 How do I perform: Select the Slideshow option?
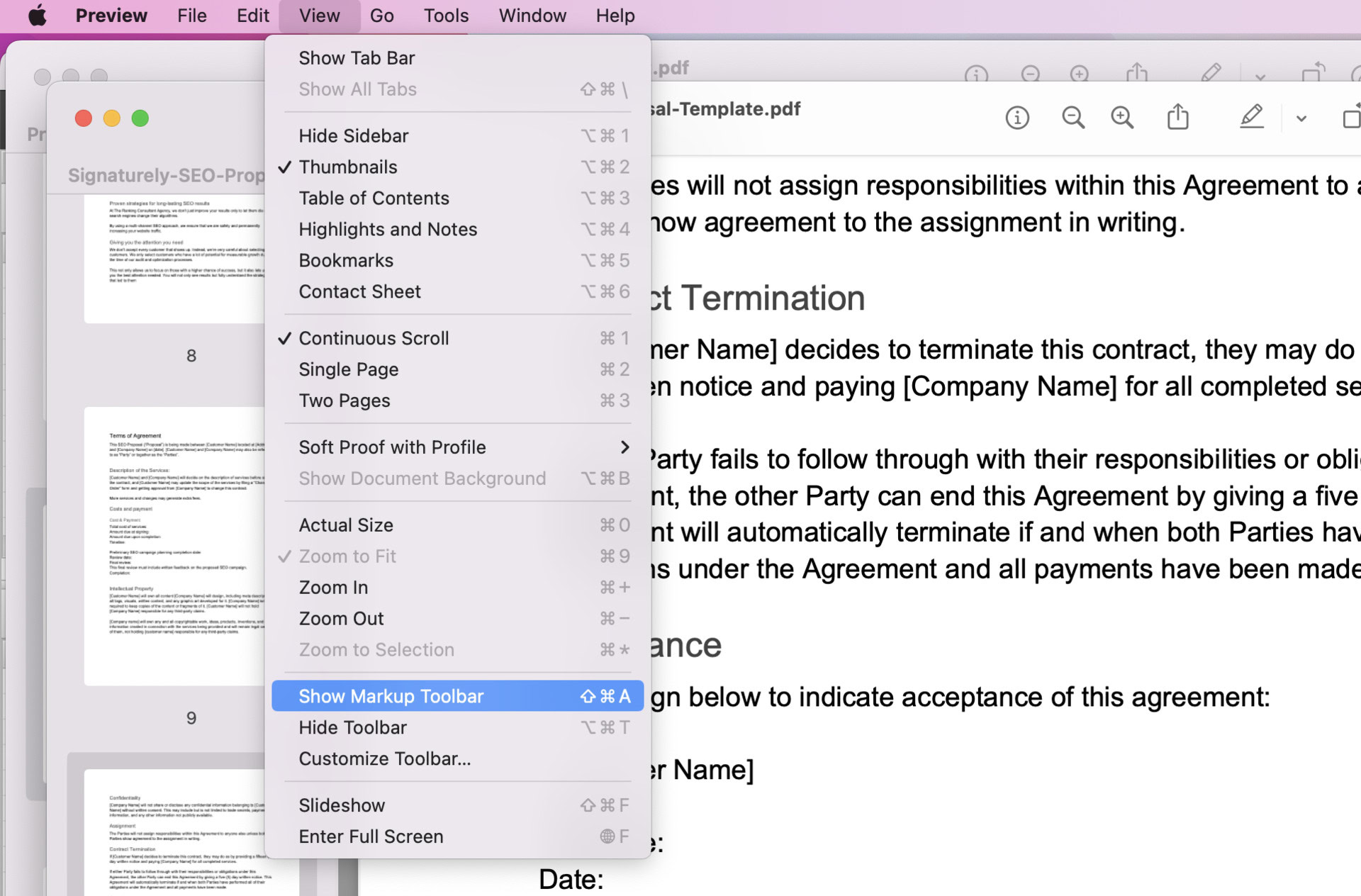pyautogui.click(x=341, y=805)
